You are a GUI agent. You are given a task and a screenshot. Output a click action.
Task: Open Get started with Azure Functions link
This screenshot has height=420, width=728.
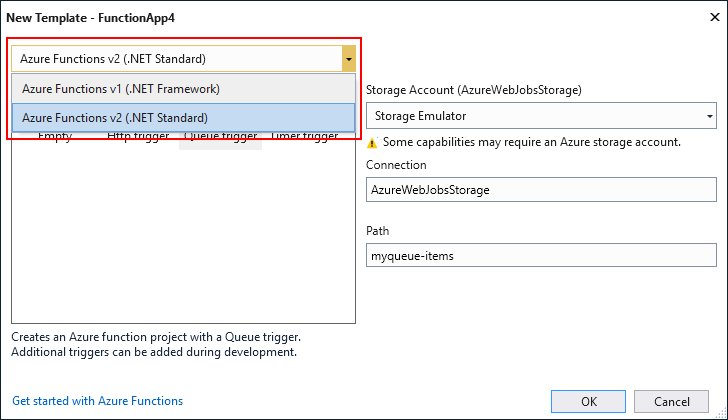pyautogui.click(x=98, y=401)
